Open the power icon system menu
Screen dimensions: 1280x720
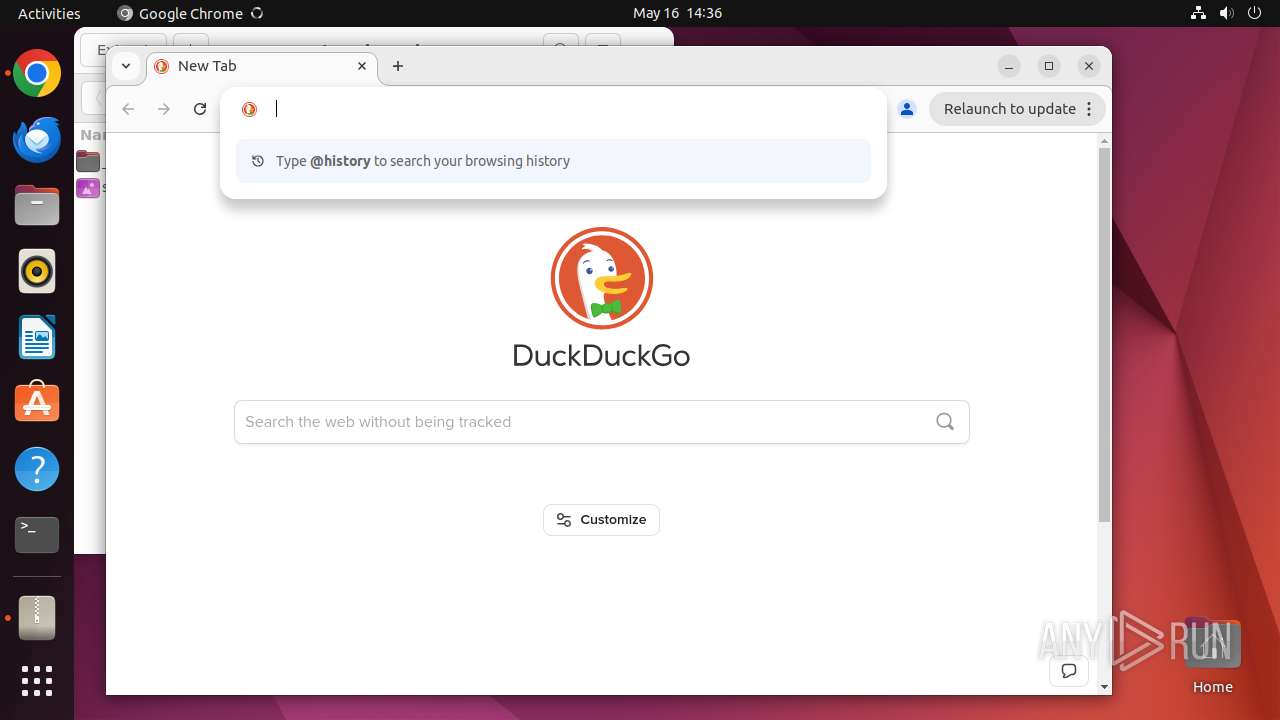point(1256,13)
